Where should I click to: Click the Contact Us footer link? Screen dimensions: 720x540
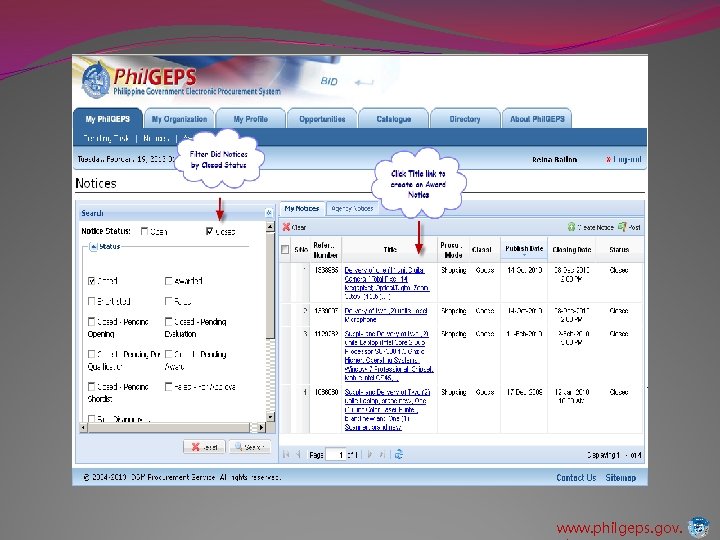tap(576, 478)
